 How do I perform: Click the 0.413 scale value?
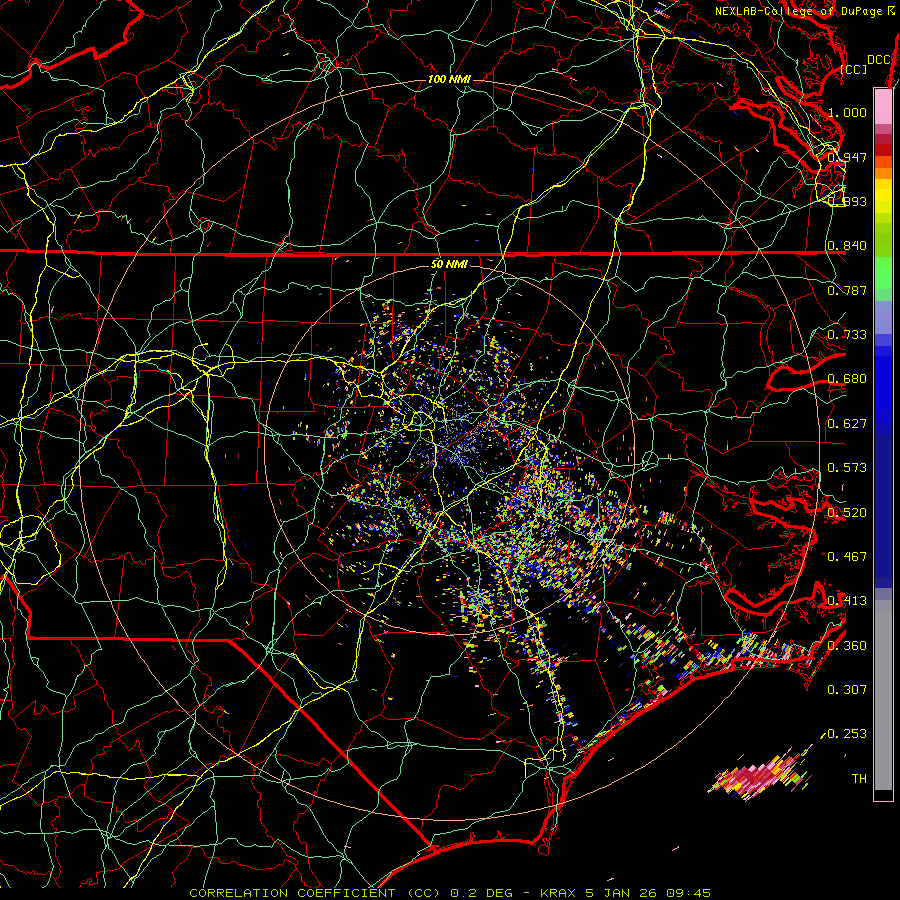(847, 601)
